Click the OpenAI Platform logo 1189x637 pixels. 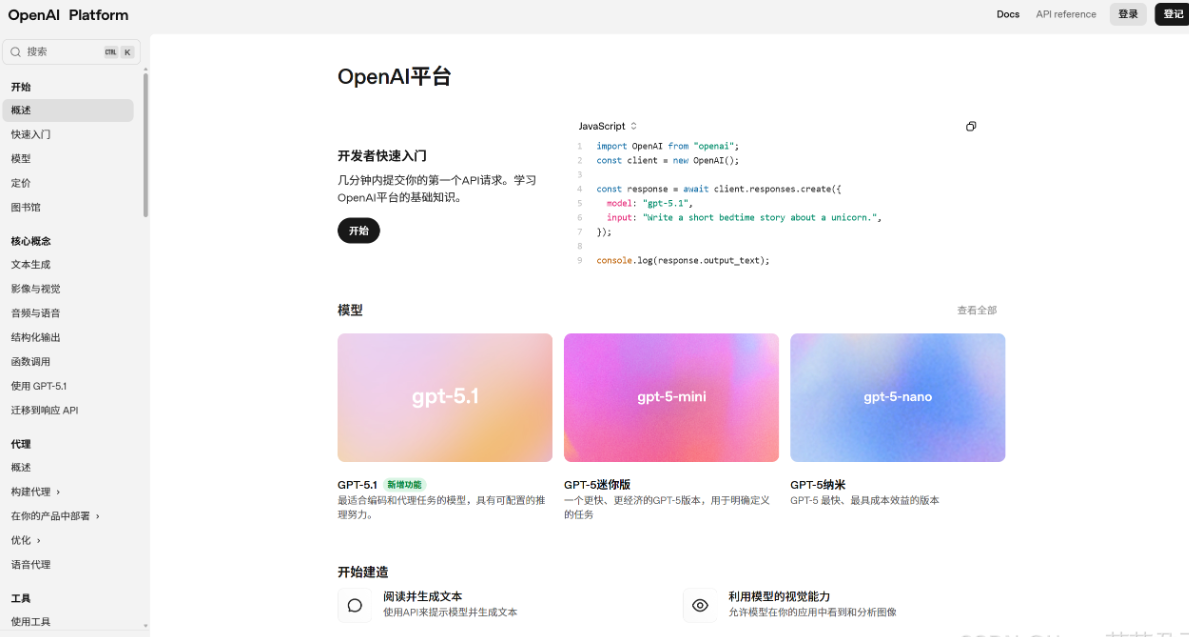66,14
